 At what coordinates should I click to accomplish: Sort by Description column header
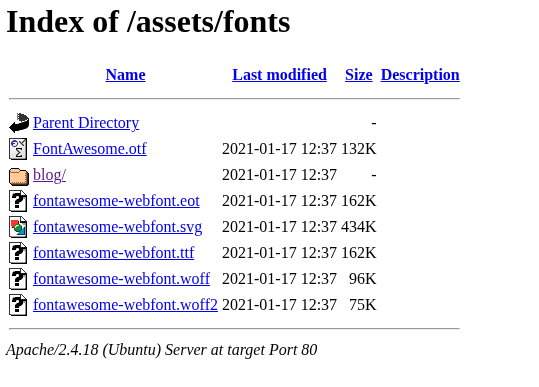pos(420,75)
